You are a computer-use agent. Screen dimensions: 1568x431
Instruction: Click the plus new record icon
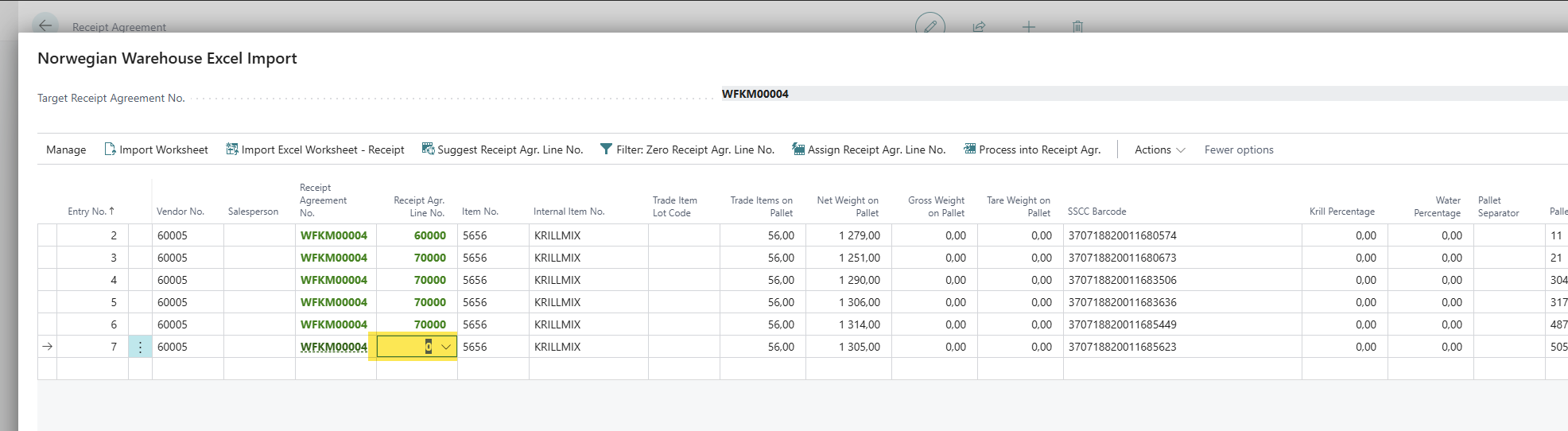(1028, 27)
